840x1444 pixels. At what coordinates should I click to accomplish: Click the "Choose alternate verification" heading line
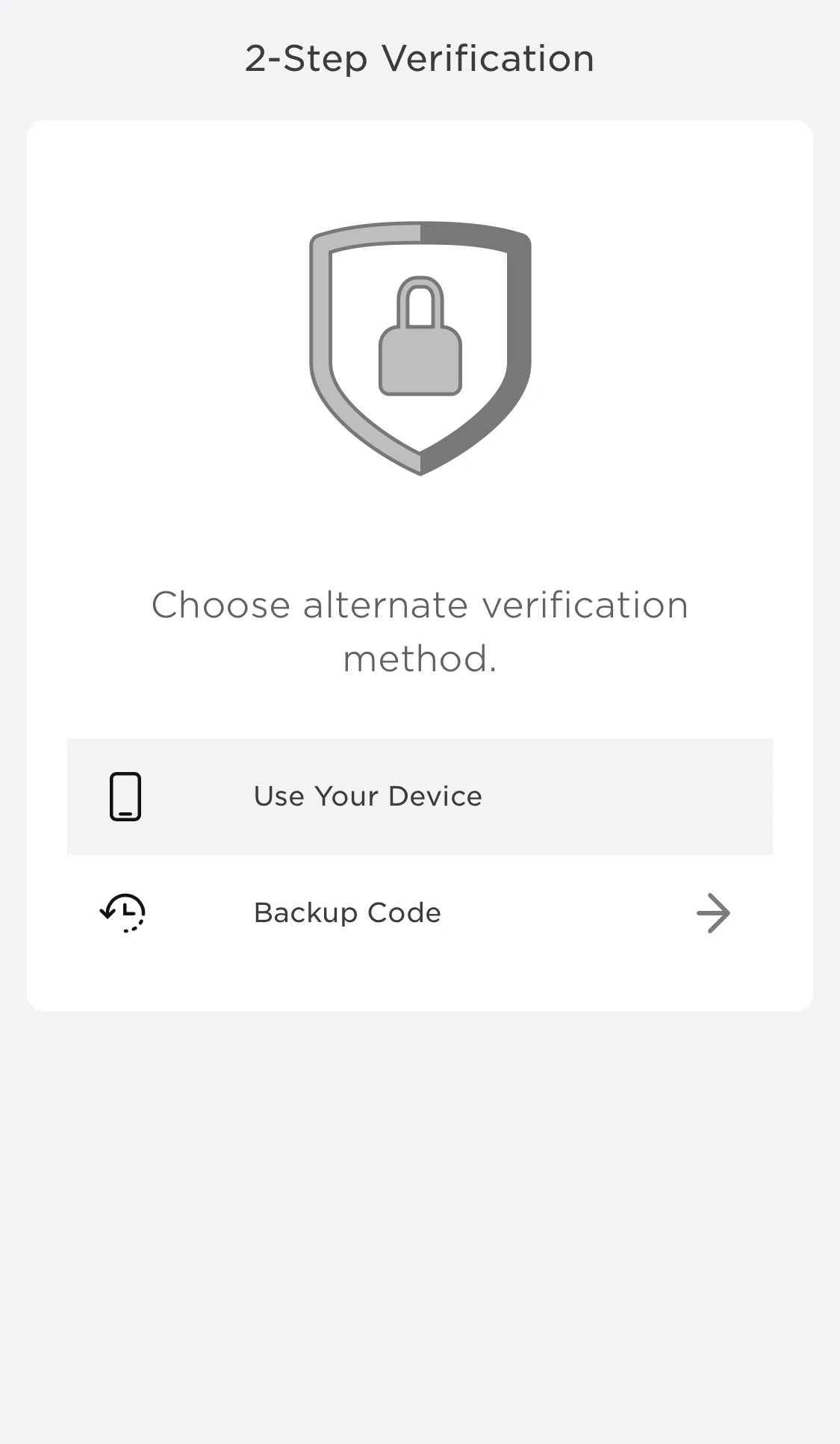420,605
